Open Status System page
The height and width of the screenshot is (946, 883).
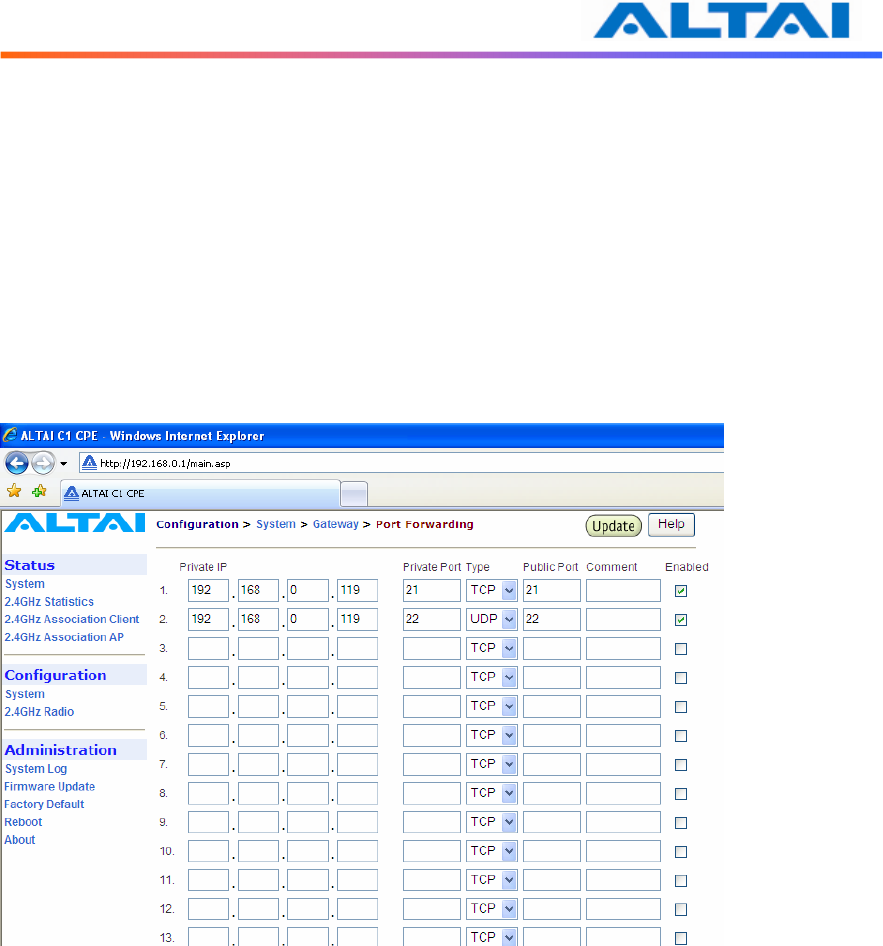[25, 584]
